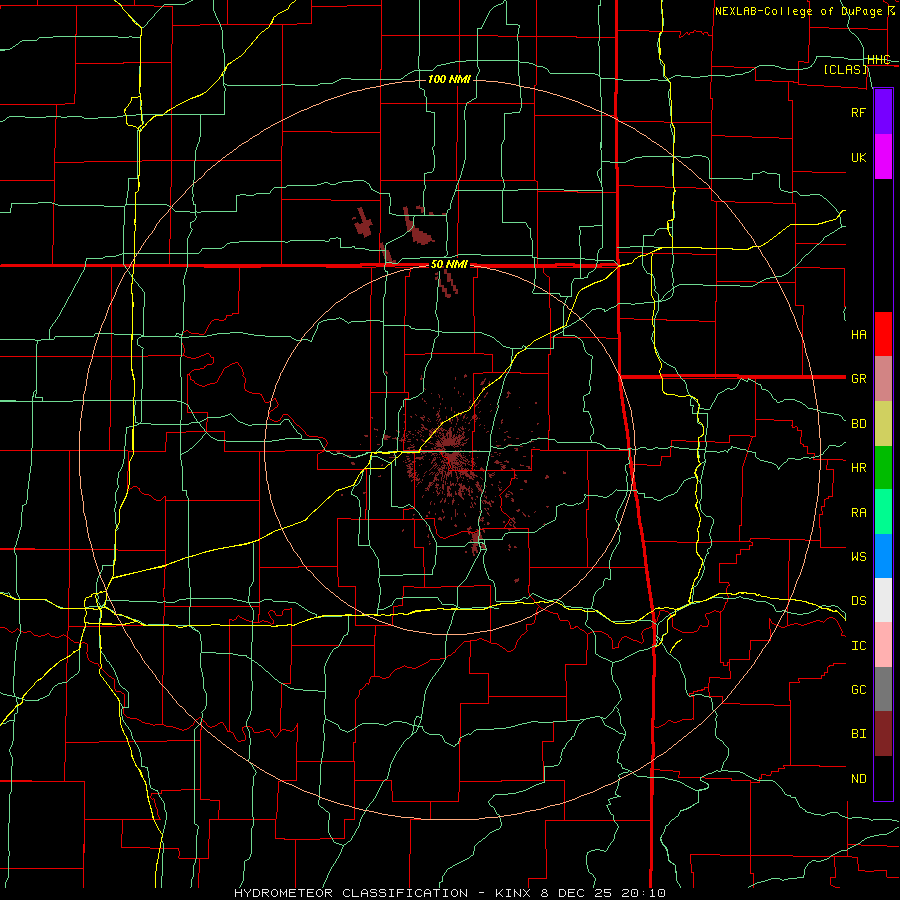Screen dimensions: 900x900
Task: Click the RA legend label
Action: click(858, 513)
